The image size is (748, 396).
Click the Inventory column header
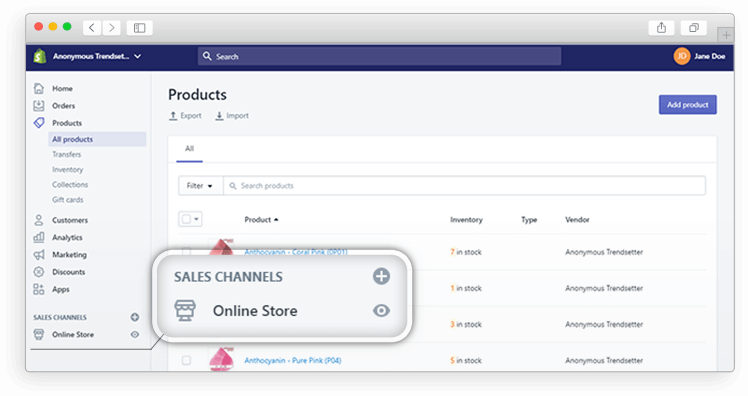466,219
